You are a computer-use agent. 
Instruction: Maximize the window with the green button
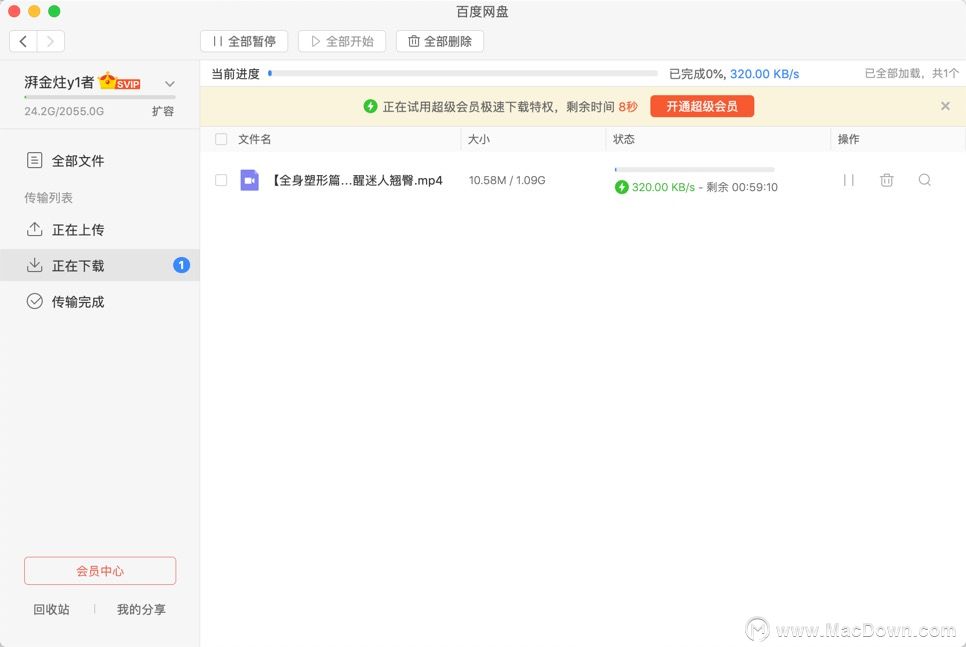[x=54, y=11]
